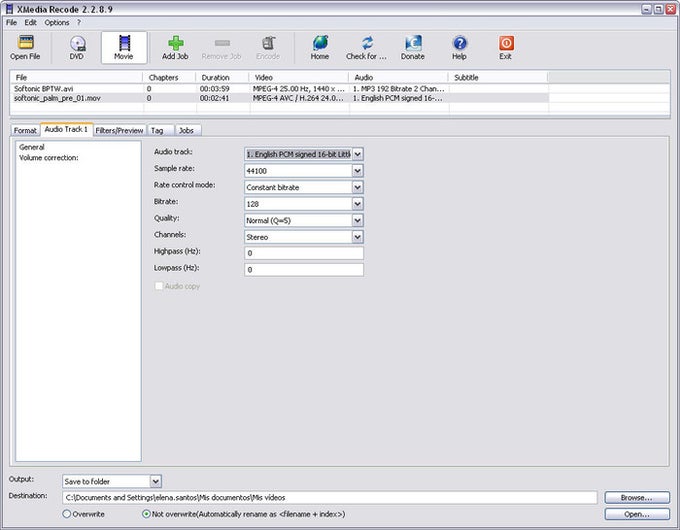
Task: Click the English PCM signed audio cell
Action: click(x=398, y=98)
